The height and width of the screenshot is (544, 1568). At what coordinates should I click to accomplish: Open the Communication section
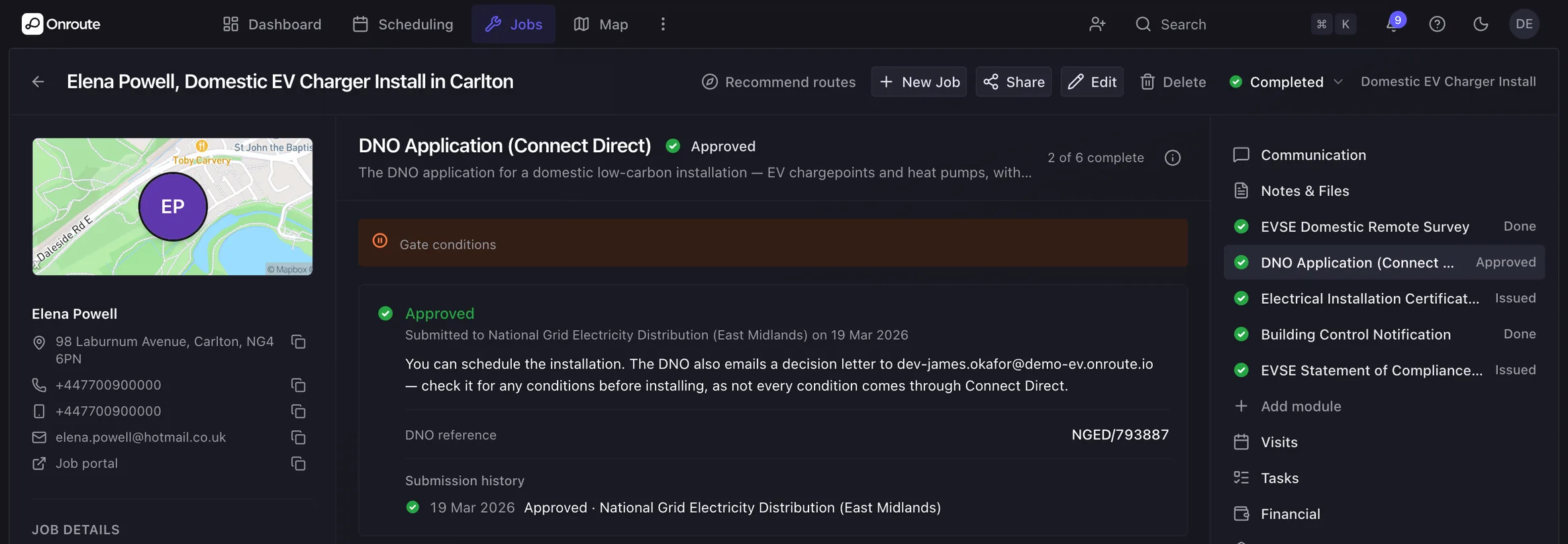(x=1384, y=155)
